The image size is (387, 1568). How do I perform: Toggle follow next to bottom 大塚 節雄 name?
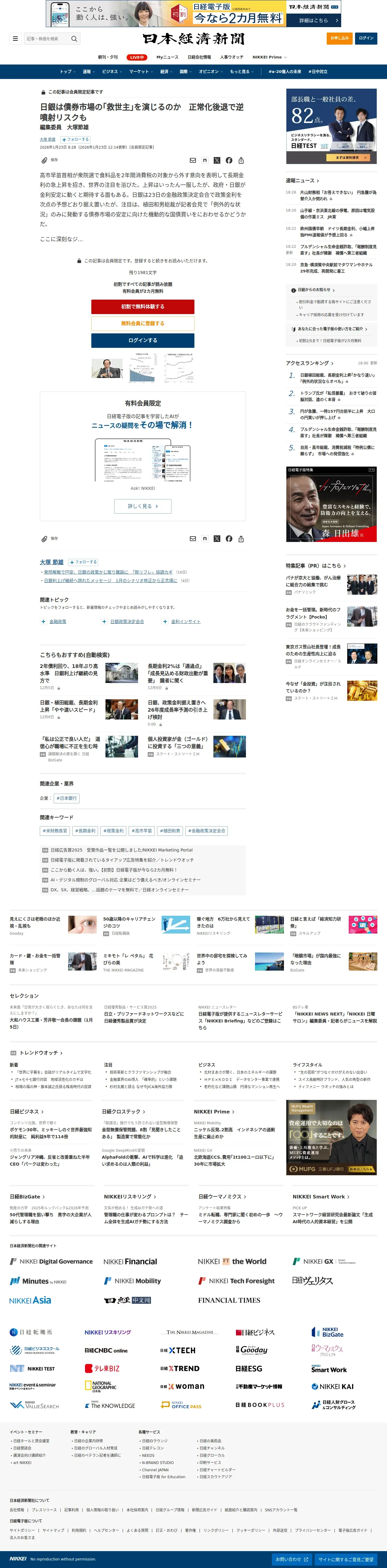click(83, 562)
